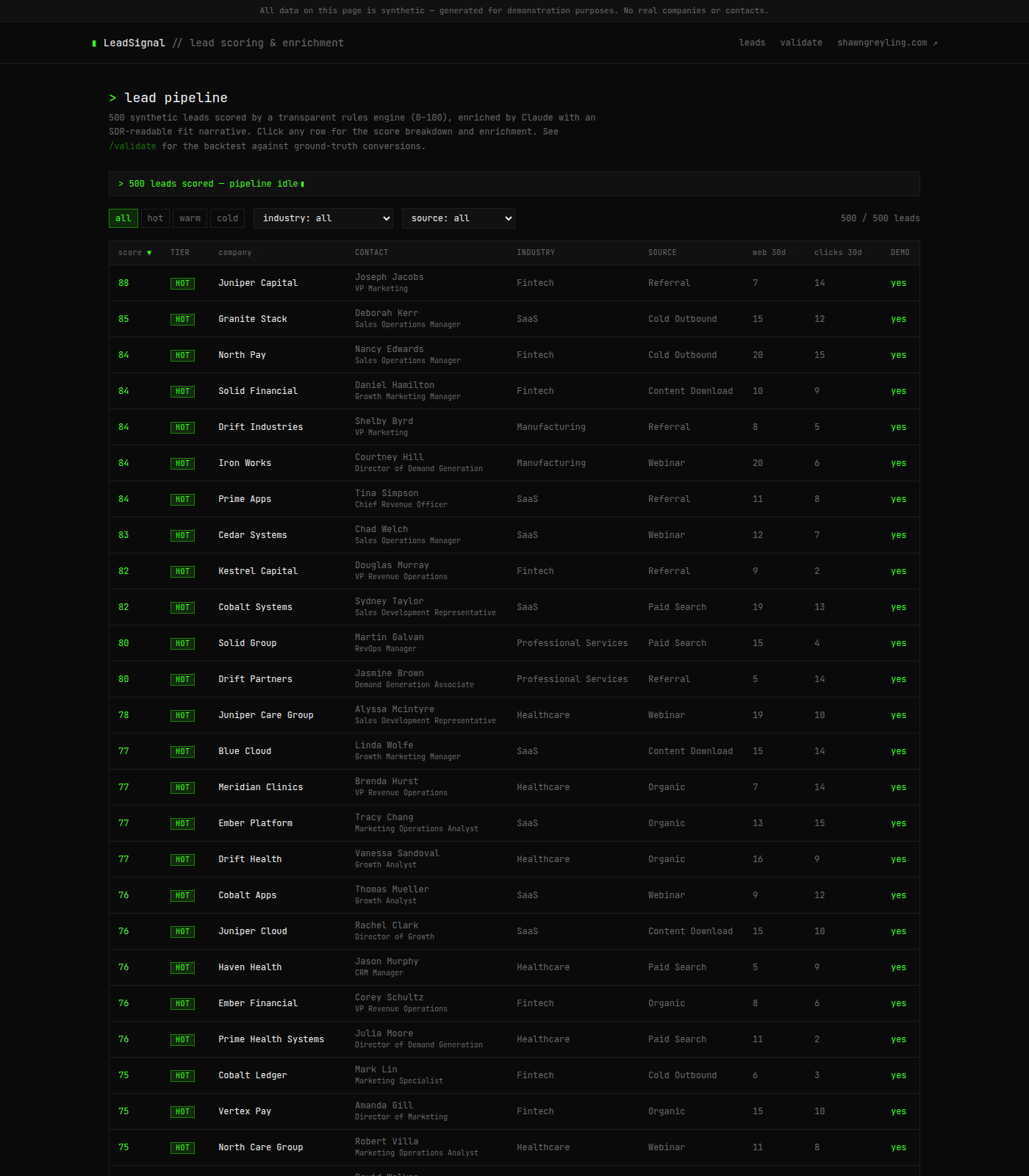Follow the /validate link in description

coord(132,146)
